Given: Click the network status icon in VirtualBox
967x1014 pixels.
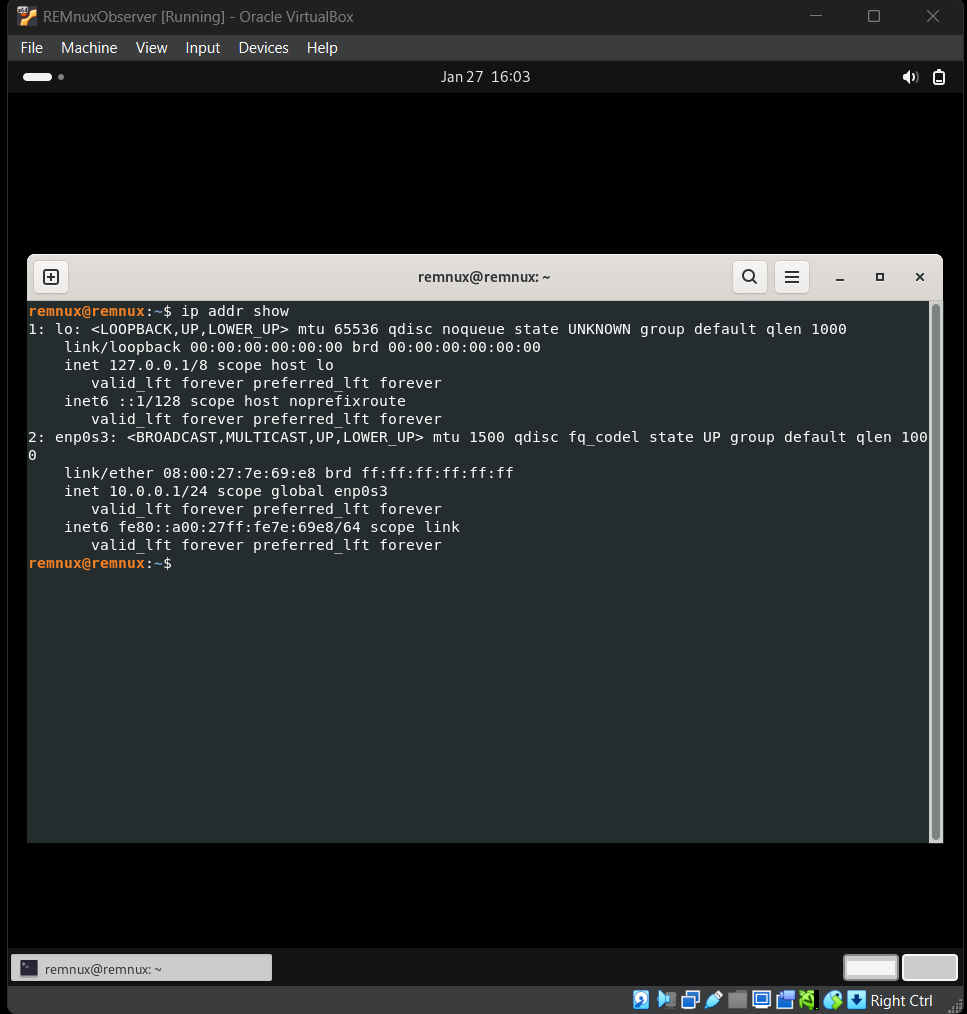Looking at the screenshot, I should 690,1000.
